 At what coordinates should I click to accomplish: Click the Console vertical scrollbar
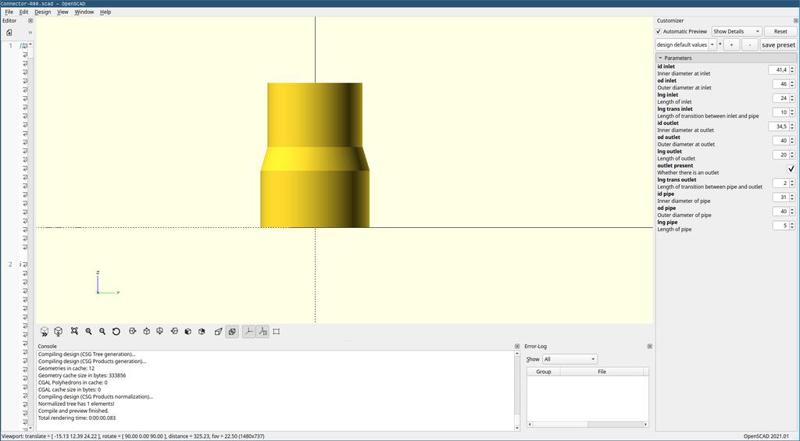(x=517, y=390)
